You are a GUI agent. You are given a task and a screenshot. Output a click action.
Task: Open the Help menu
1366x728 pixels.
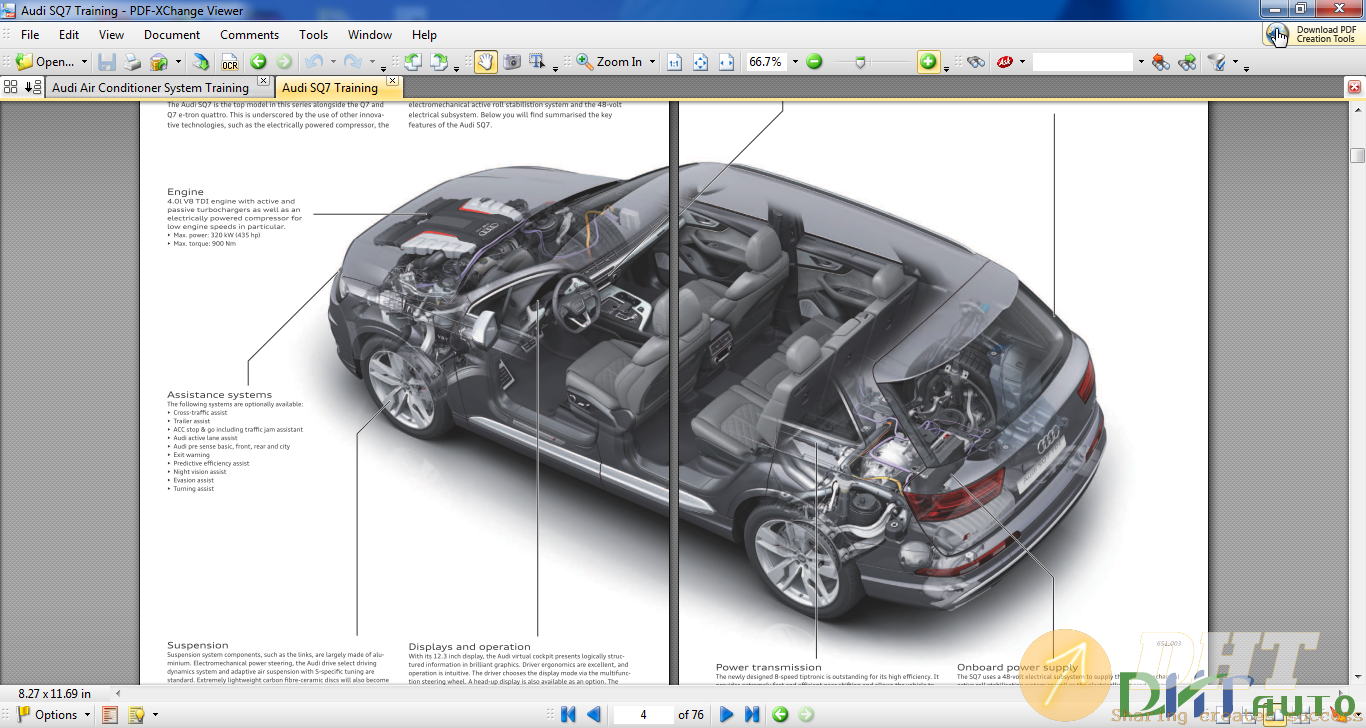click(424, 34)
